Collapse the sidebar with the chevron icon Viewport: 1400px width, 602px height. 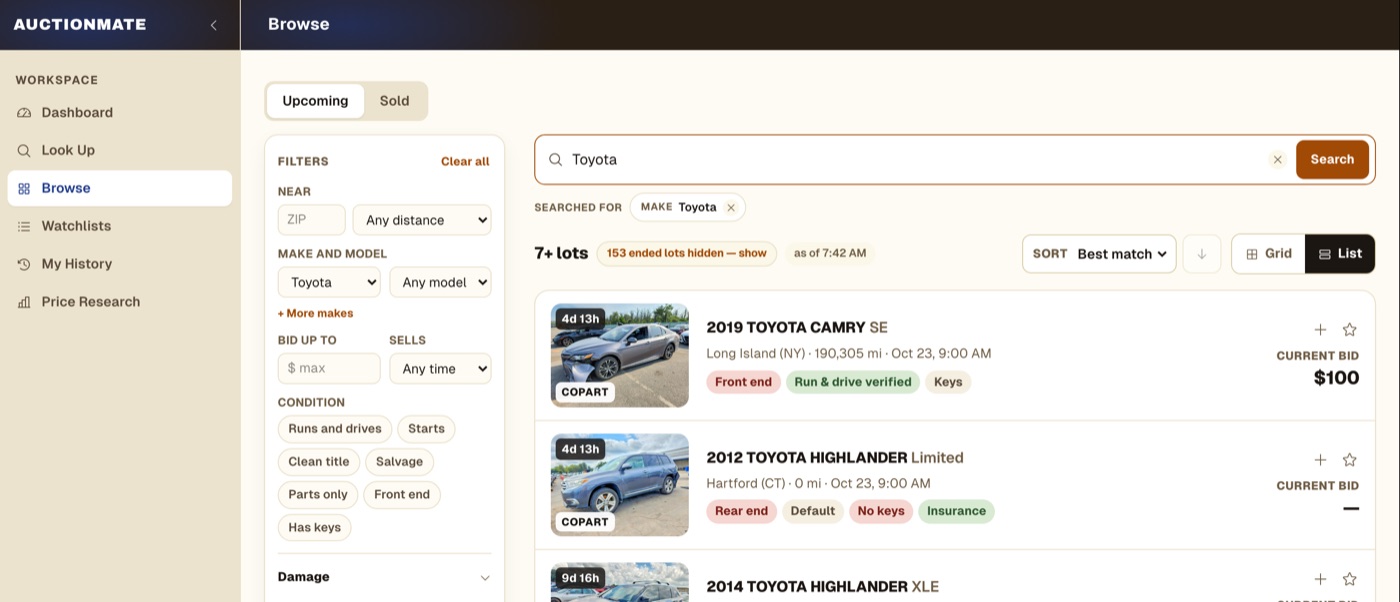pyautogui.click(x=213, y=25)
